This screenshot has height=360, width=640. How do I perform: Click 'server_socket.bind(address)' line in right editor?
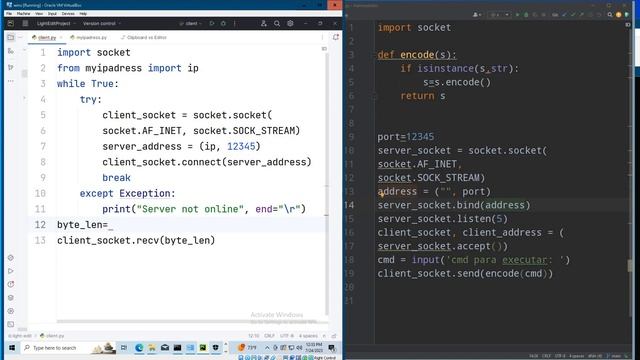pyautogui.click(x=453, y=205)
